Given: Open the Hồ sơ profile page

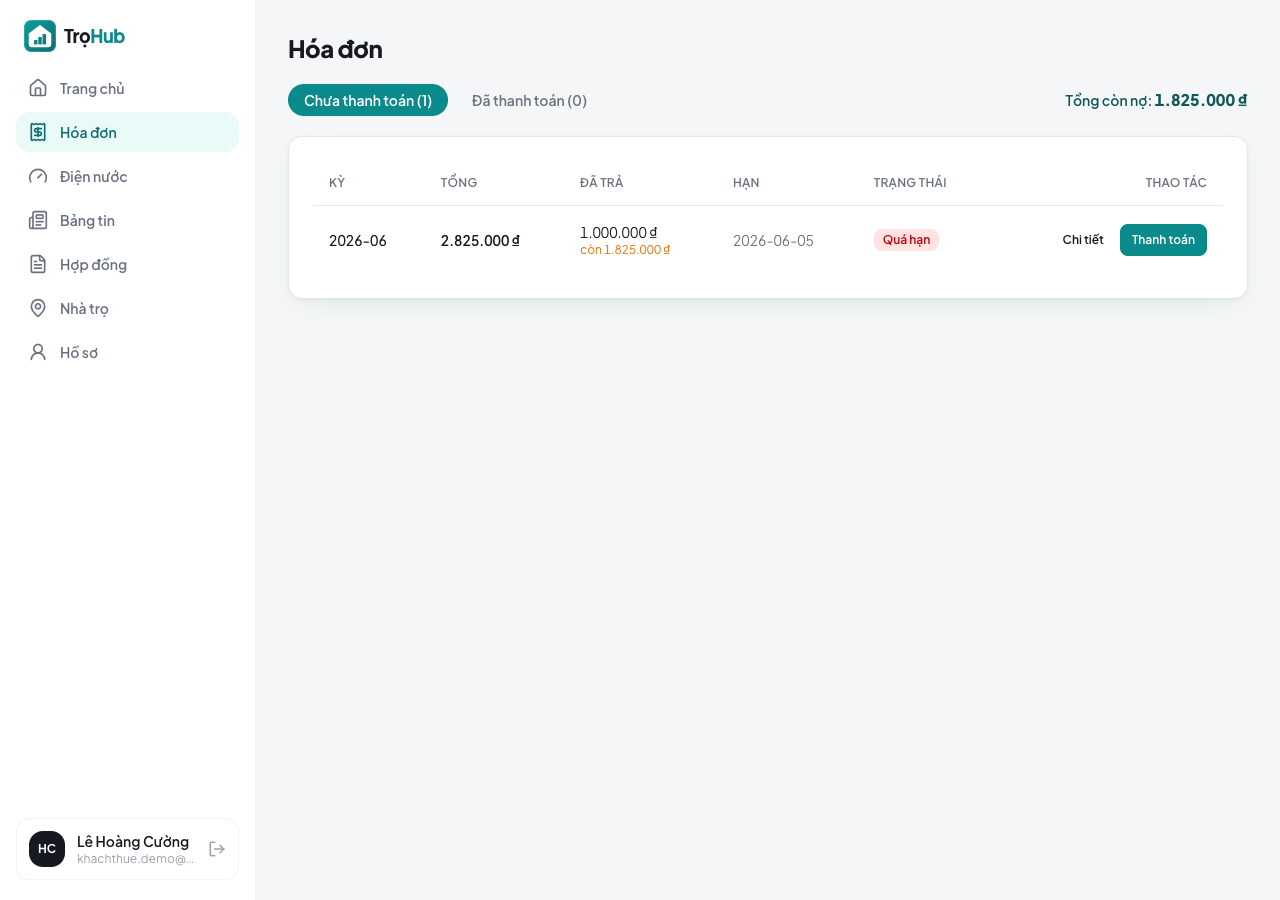Looking at the screenshot, I should click(127, 352).
